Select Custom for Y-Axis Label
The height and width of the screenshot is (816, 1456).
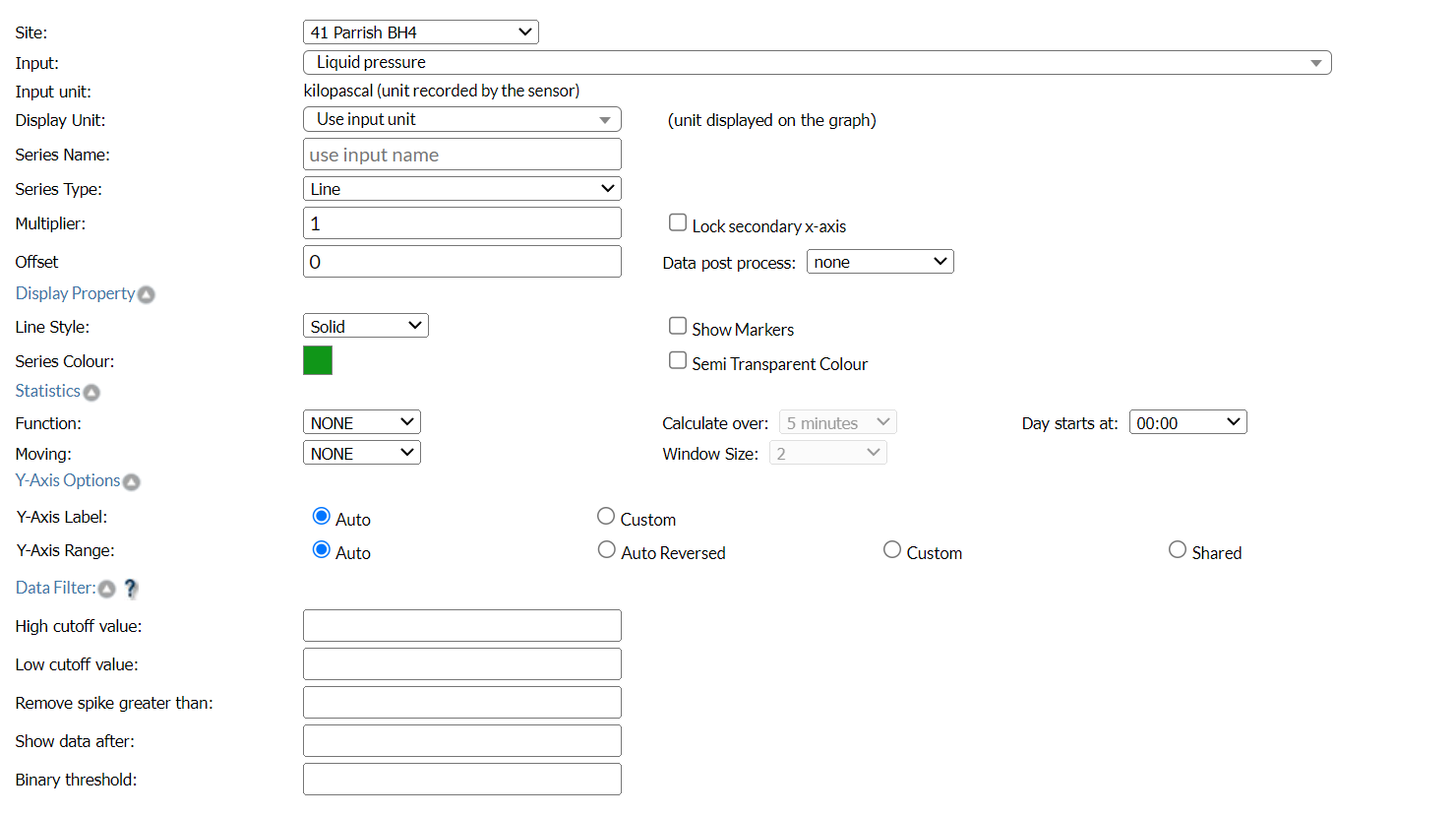(x=606, y=517)
